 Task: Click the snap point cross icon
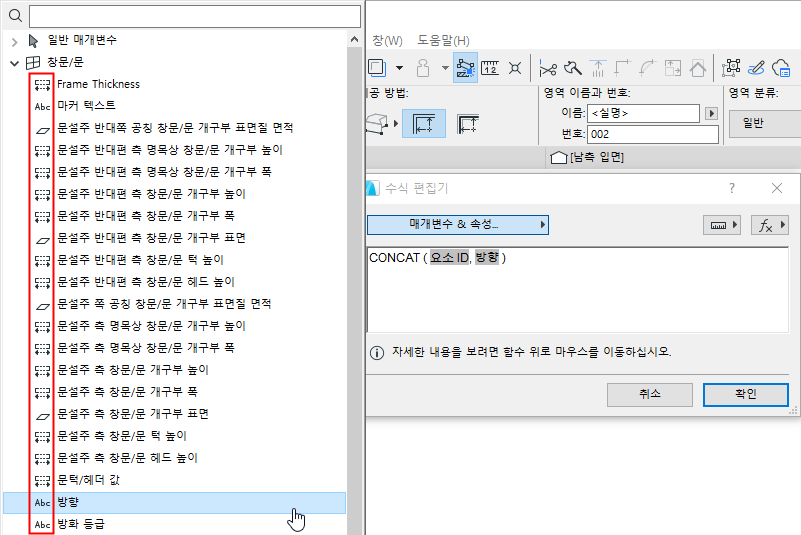tap(515, 68)
